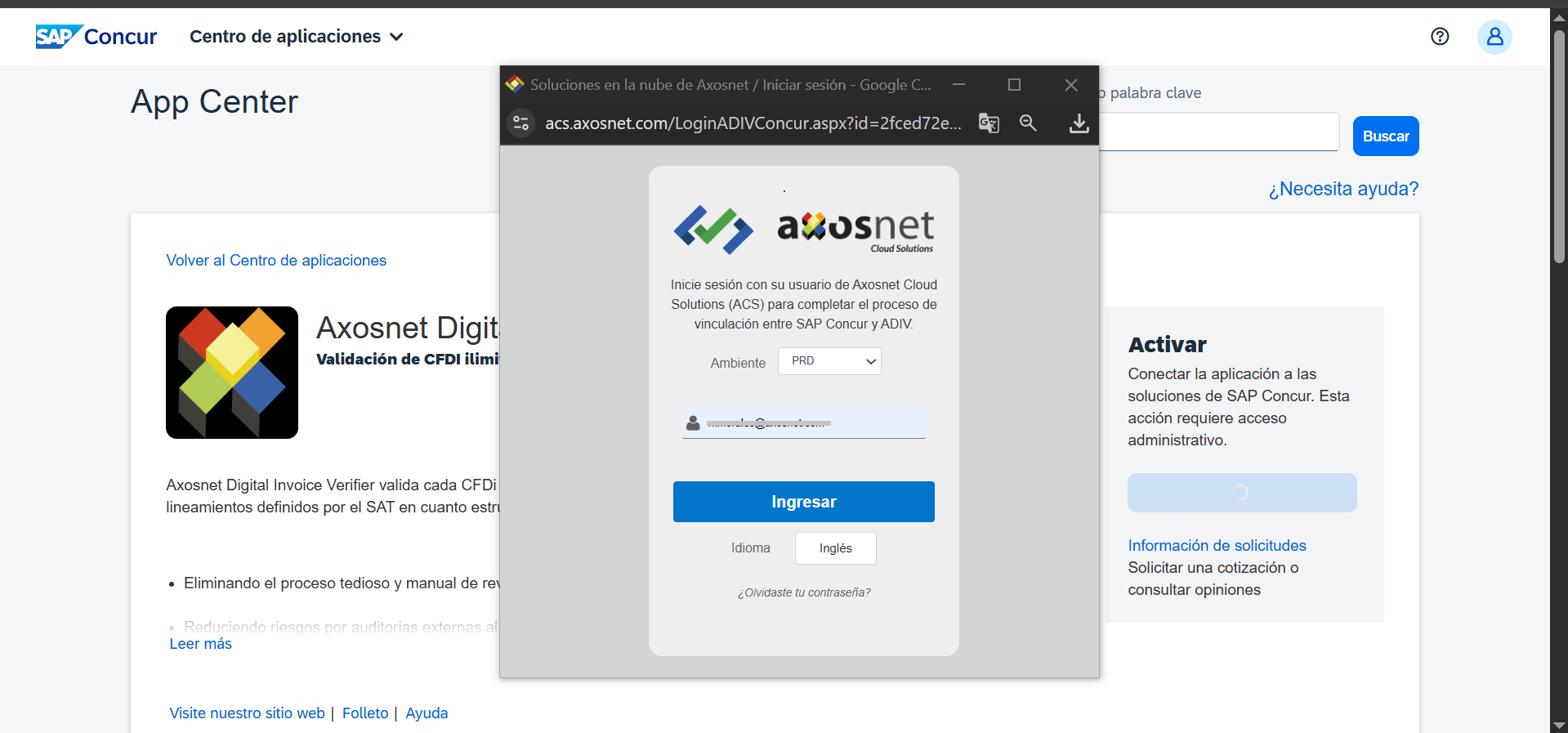Click the download icon in popup toolbar
Image resolution: width=1568 pixels, height=733 pixels.
click(x=1079, y=123)
